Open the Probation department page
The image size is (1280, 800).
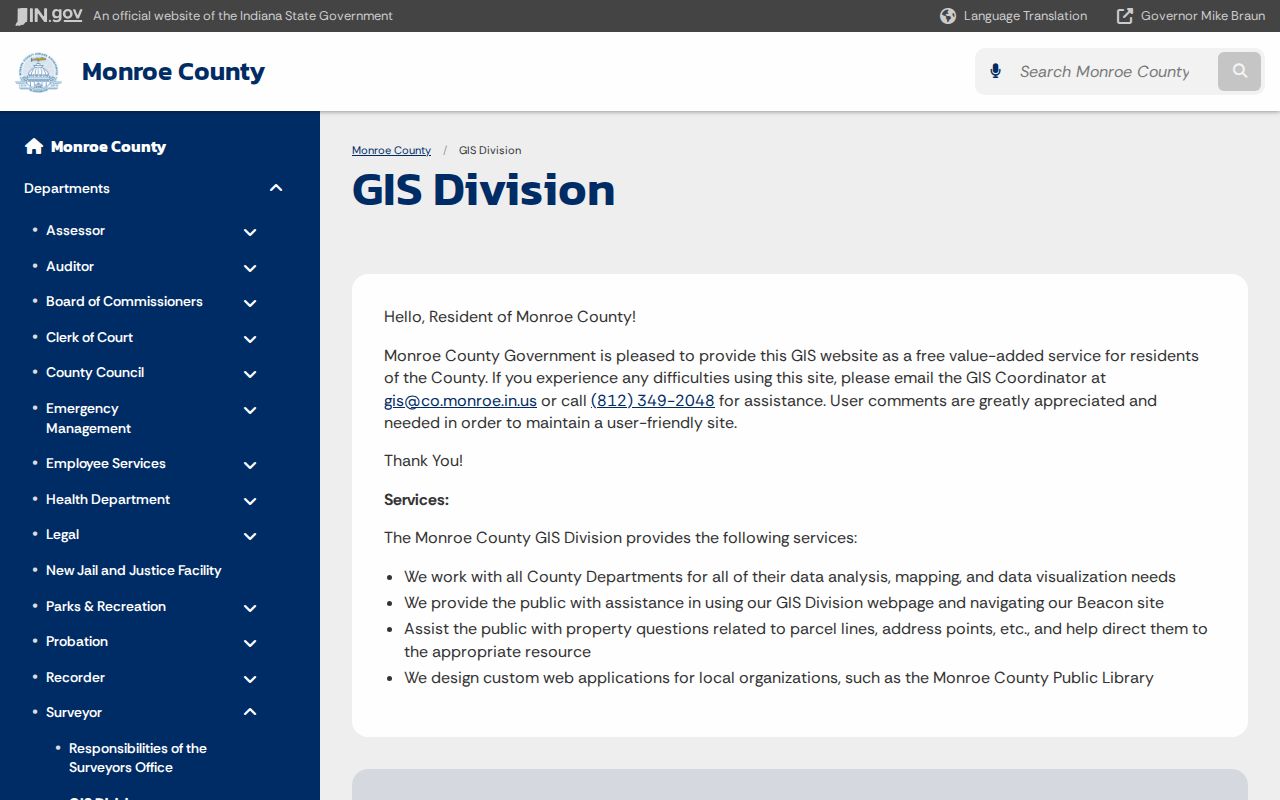(x=77, y=641)
